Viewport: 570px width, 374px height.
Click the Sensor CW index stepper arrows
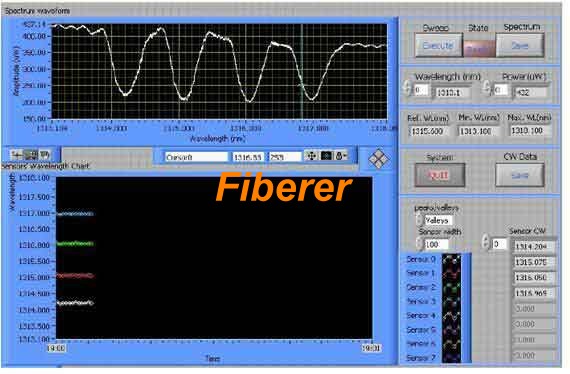coord(486,243)
